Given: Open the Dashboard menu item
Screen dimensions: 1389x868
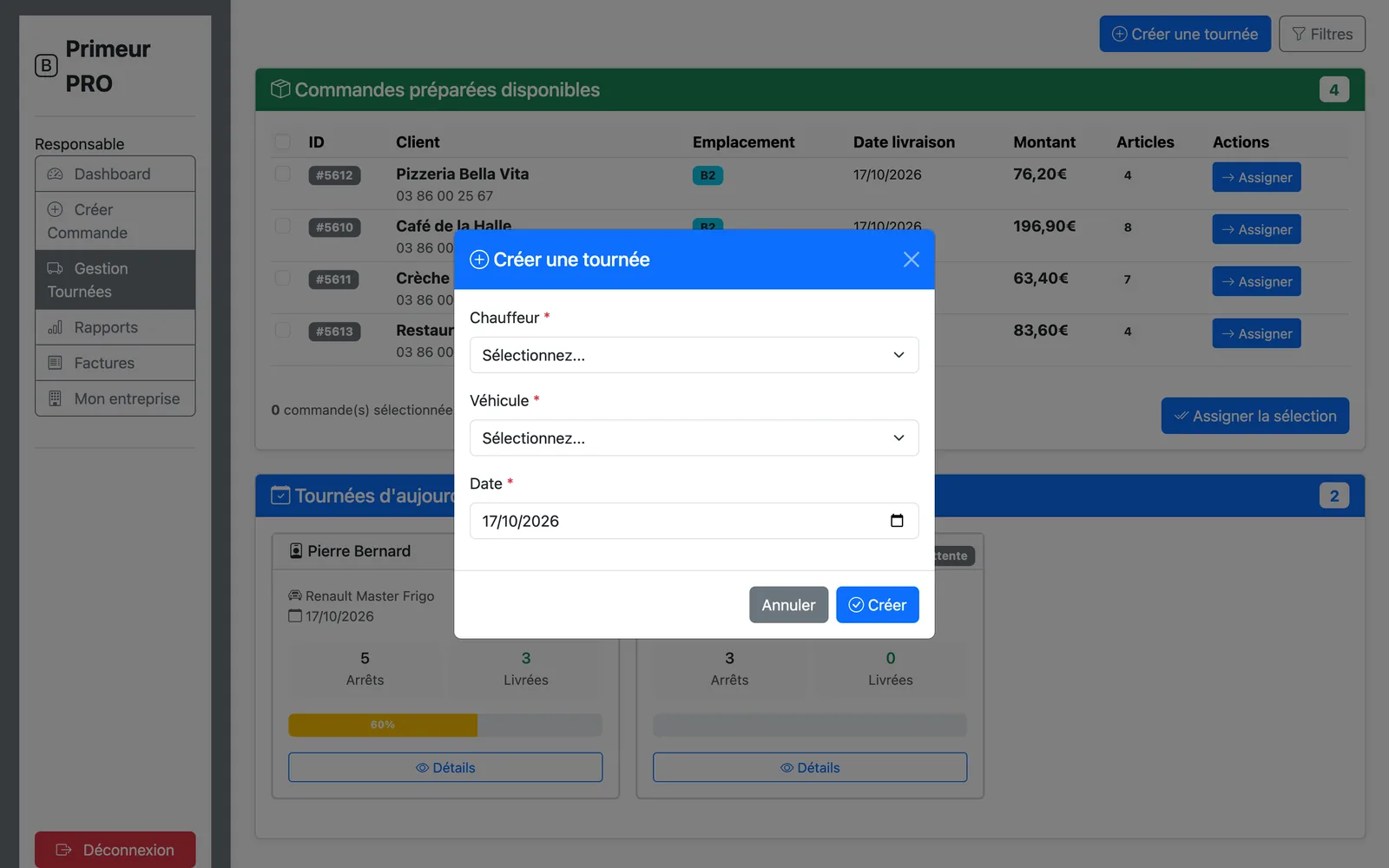Looking at the screenshot, I should pyautogui.click(x=115, y=174).
